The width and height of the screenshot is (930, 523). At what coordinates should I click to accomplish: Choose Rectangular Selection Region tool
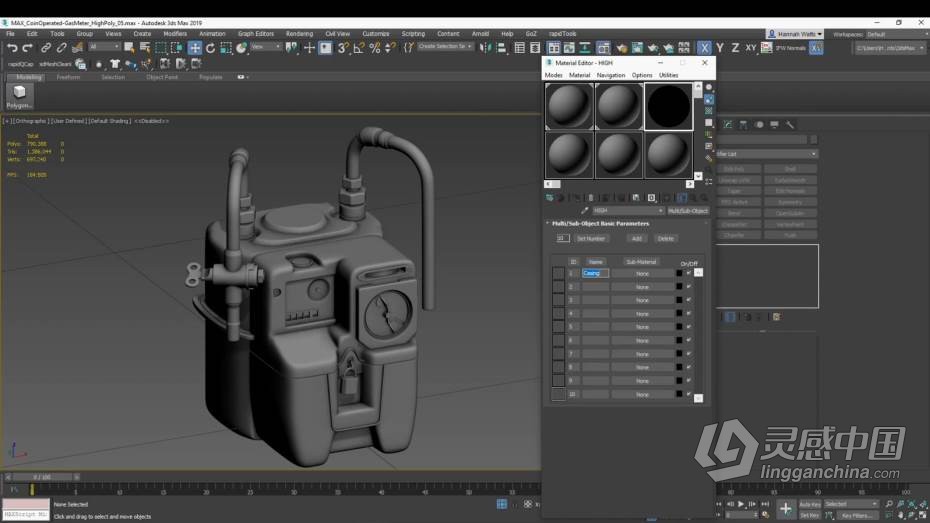click(x=160, y=48)
